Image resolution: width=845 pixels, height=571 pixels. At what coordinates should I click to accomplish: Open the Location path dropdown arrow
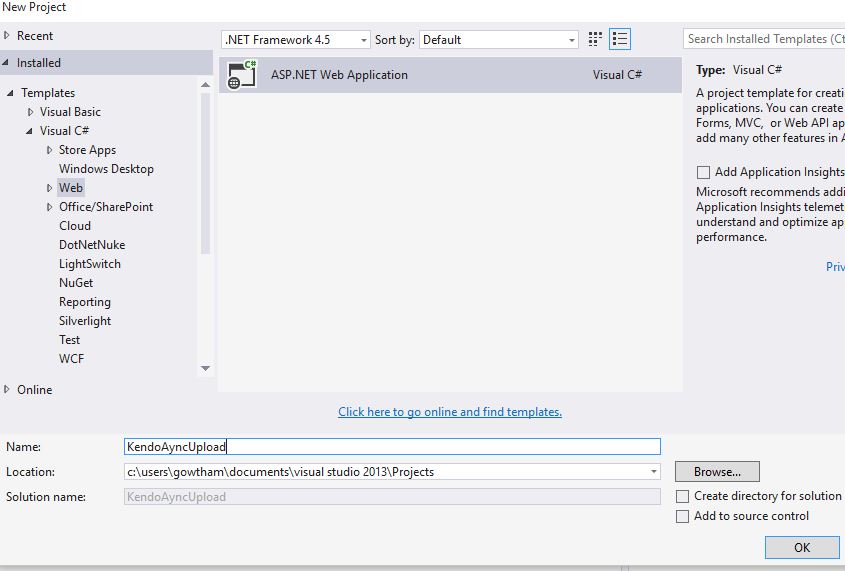pyautogui.click(x=653, y=472)
